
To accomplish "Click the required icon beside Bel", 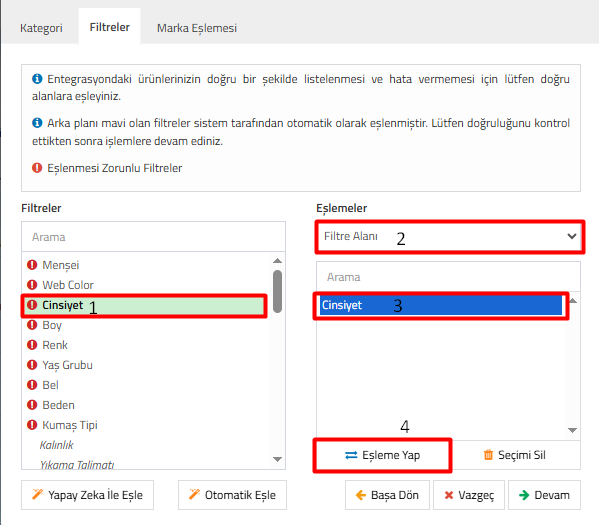I will [x=32, y=384].
